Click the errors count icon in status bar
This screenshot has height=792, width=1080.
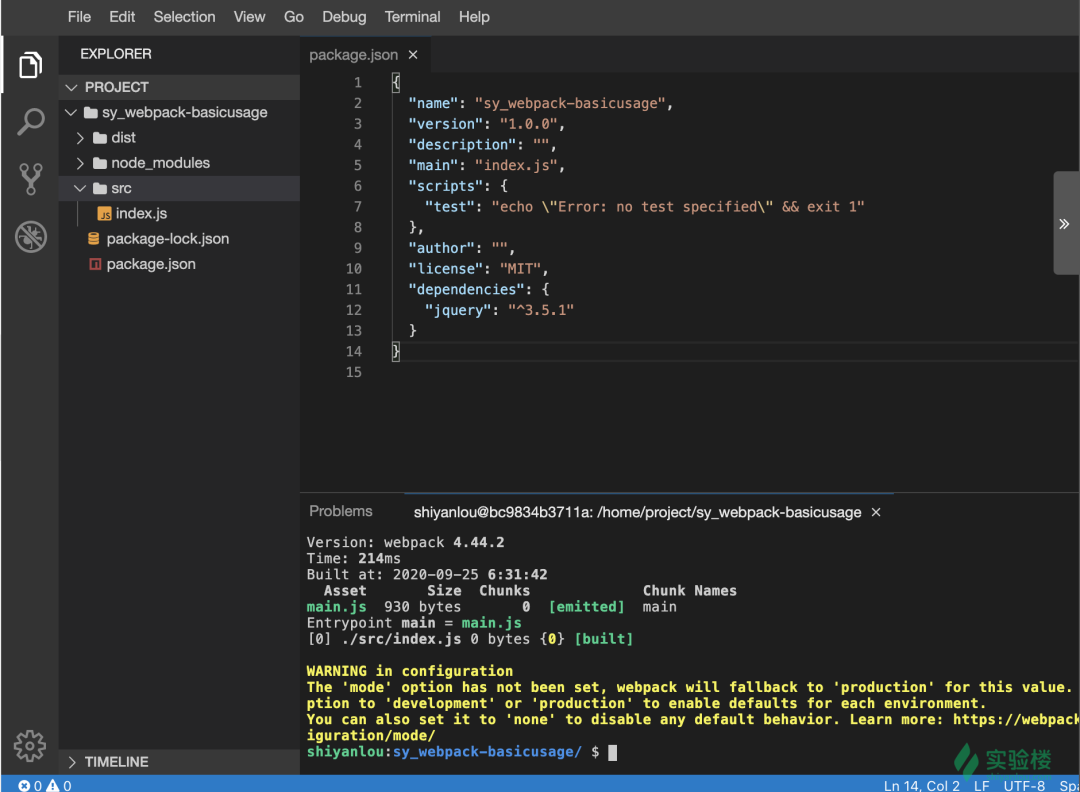(x=24, y=785)
